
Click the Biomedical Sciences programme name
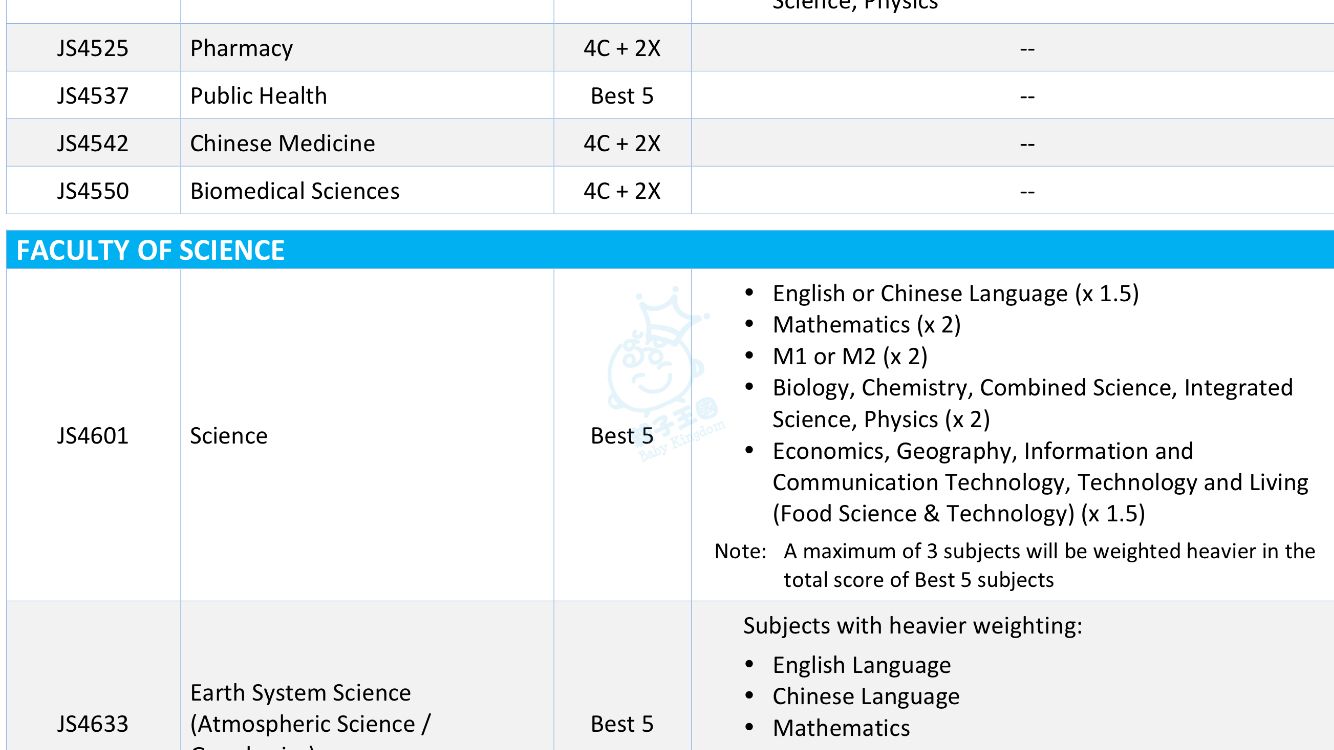[x=294, y=191]
